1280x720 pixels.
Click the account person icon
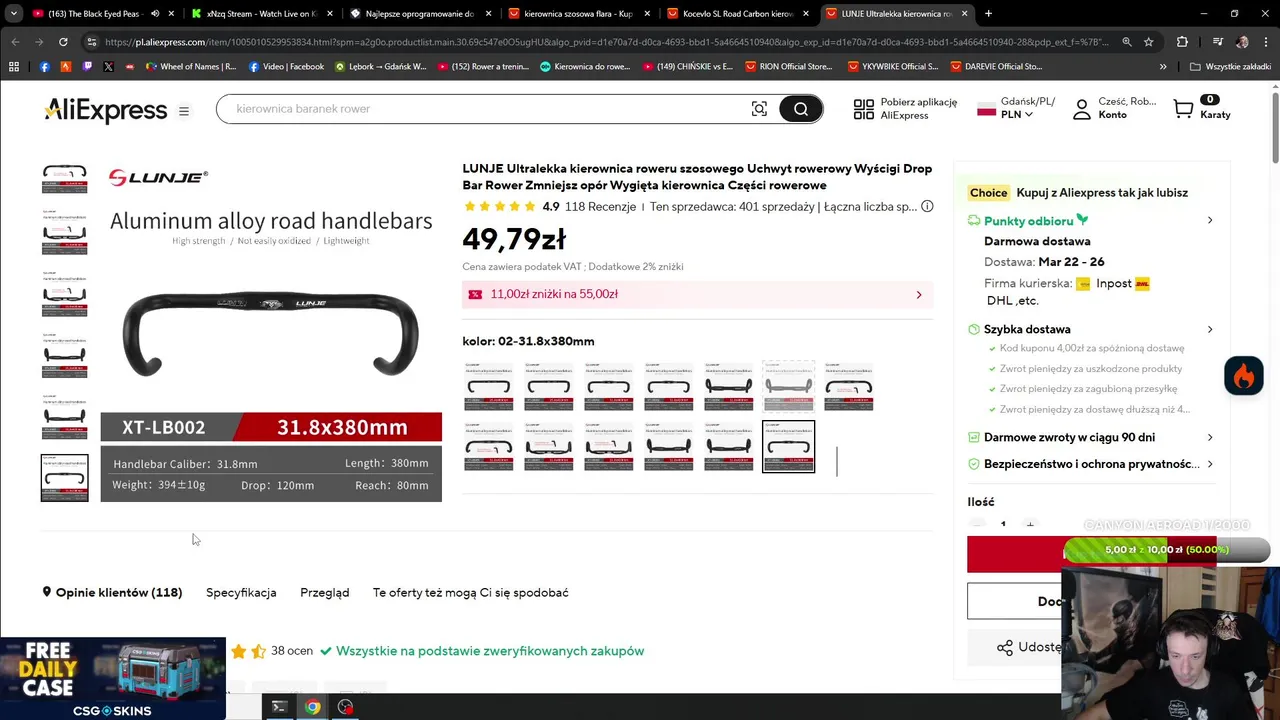pyautogui.click(x=1081, y=109)
